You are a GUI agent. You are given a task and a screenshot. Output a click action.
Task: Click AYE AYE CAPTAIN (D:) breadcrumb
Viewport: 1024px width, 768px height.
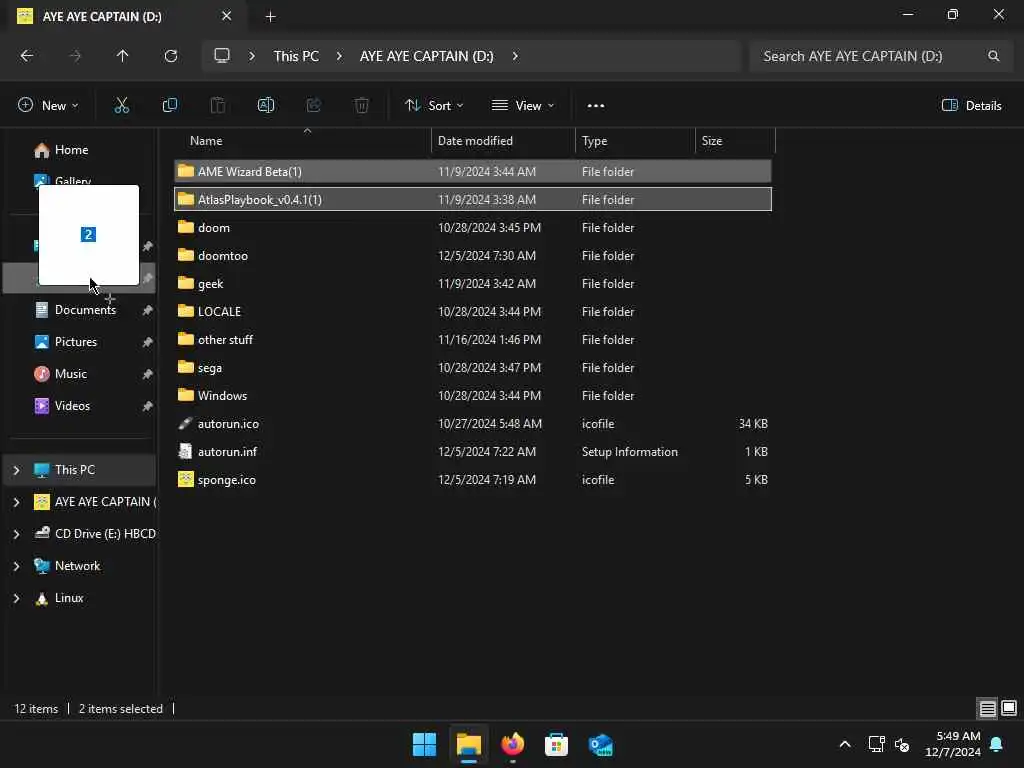point(426,56)
